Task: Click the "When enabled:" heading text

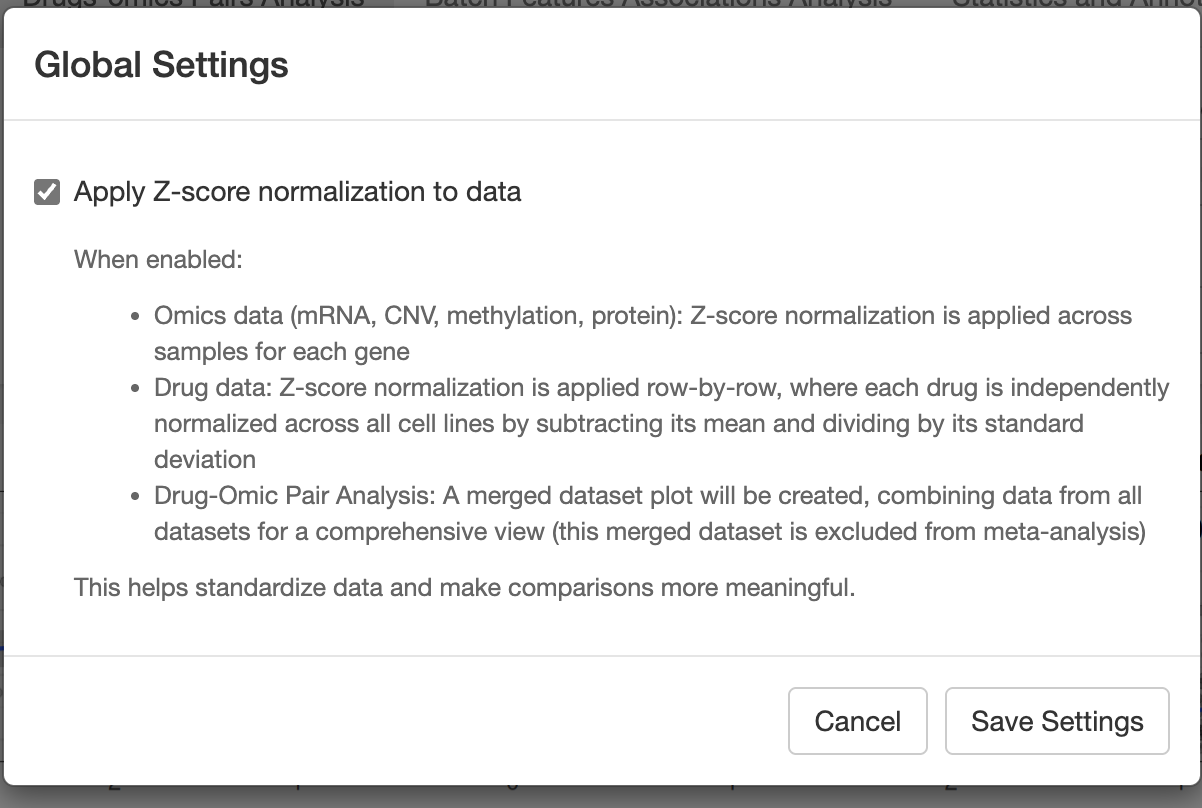Action: click(158, 260)
